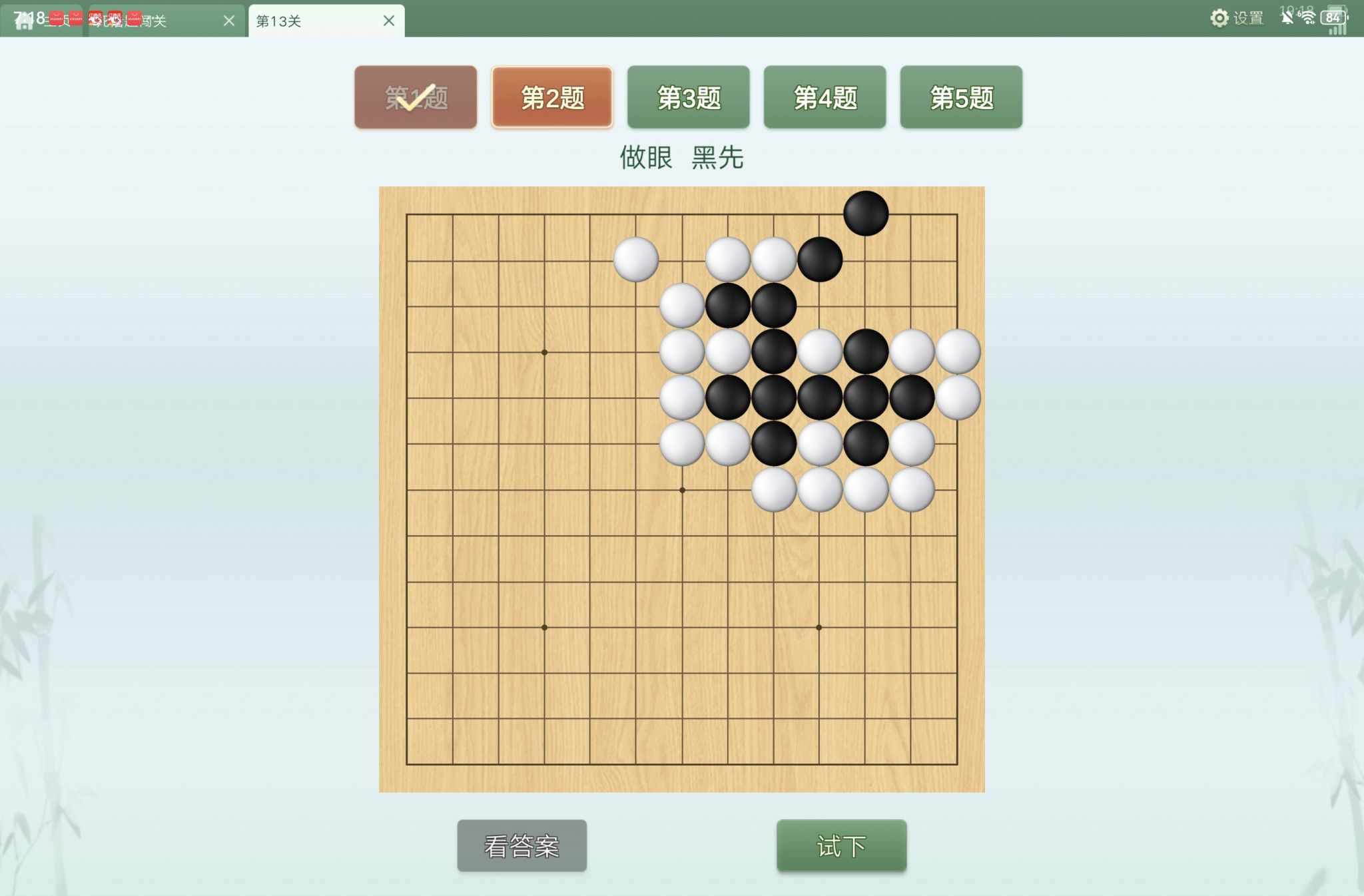Close the 第13关 tab

point(389,21)
